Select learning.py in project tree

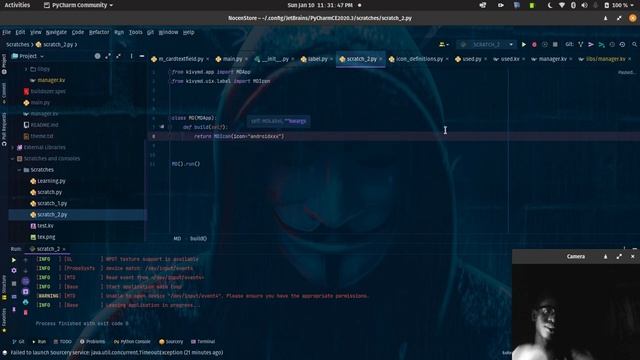coord(51,181)
